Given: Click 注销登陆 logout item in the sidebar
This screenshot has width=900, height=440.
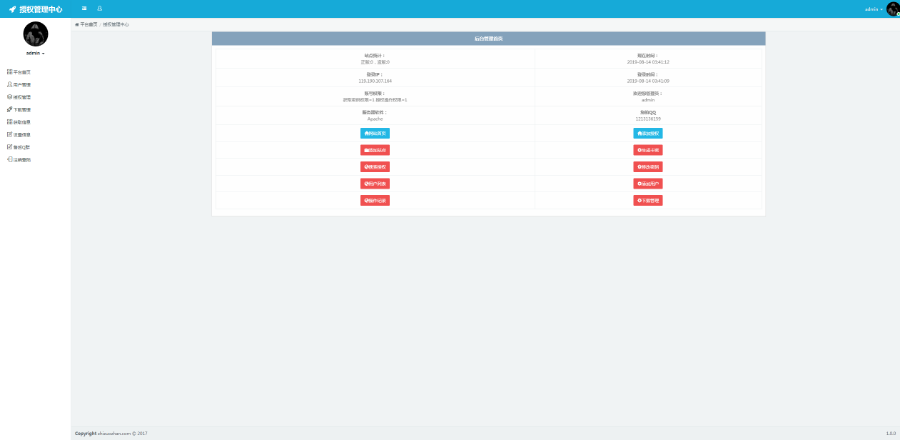Looking at the screenshot, I should coord(19,159).
